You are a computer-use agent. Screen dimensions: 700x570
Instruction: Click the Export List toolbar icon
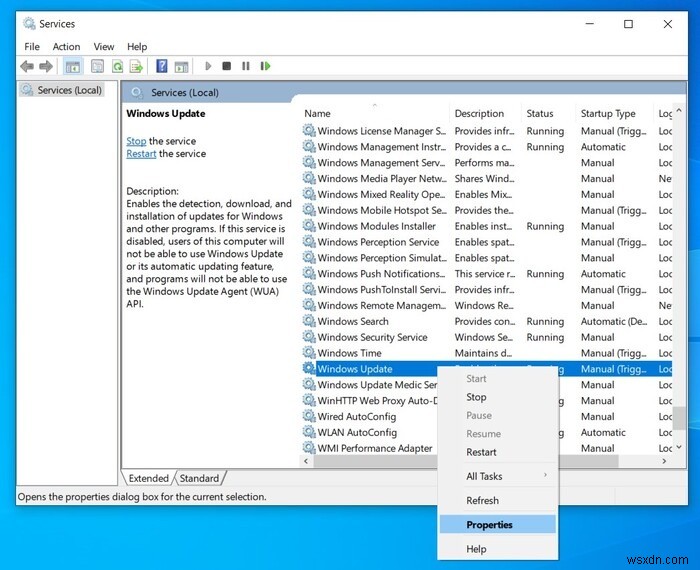point(135,66)
